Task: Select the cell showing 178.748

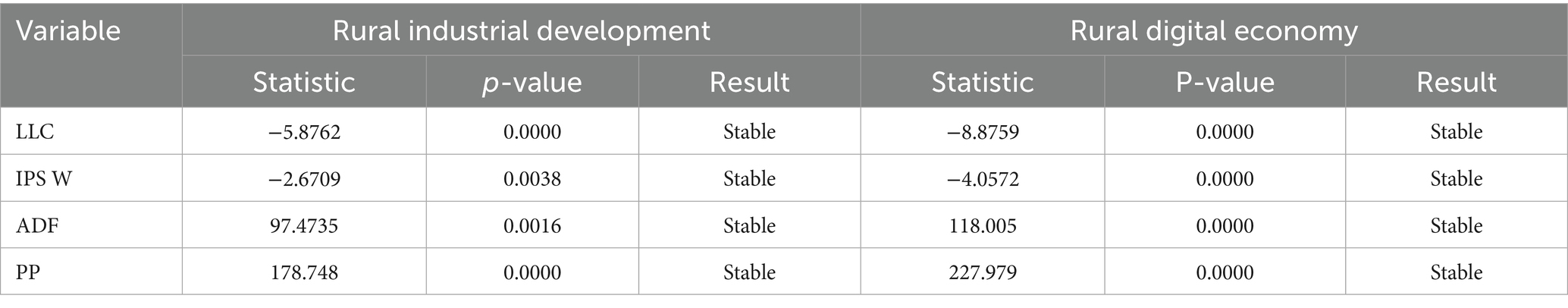Action: point(304,272)
